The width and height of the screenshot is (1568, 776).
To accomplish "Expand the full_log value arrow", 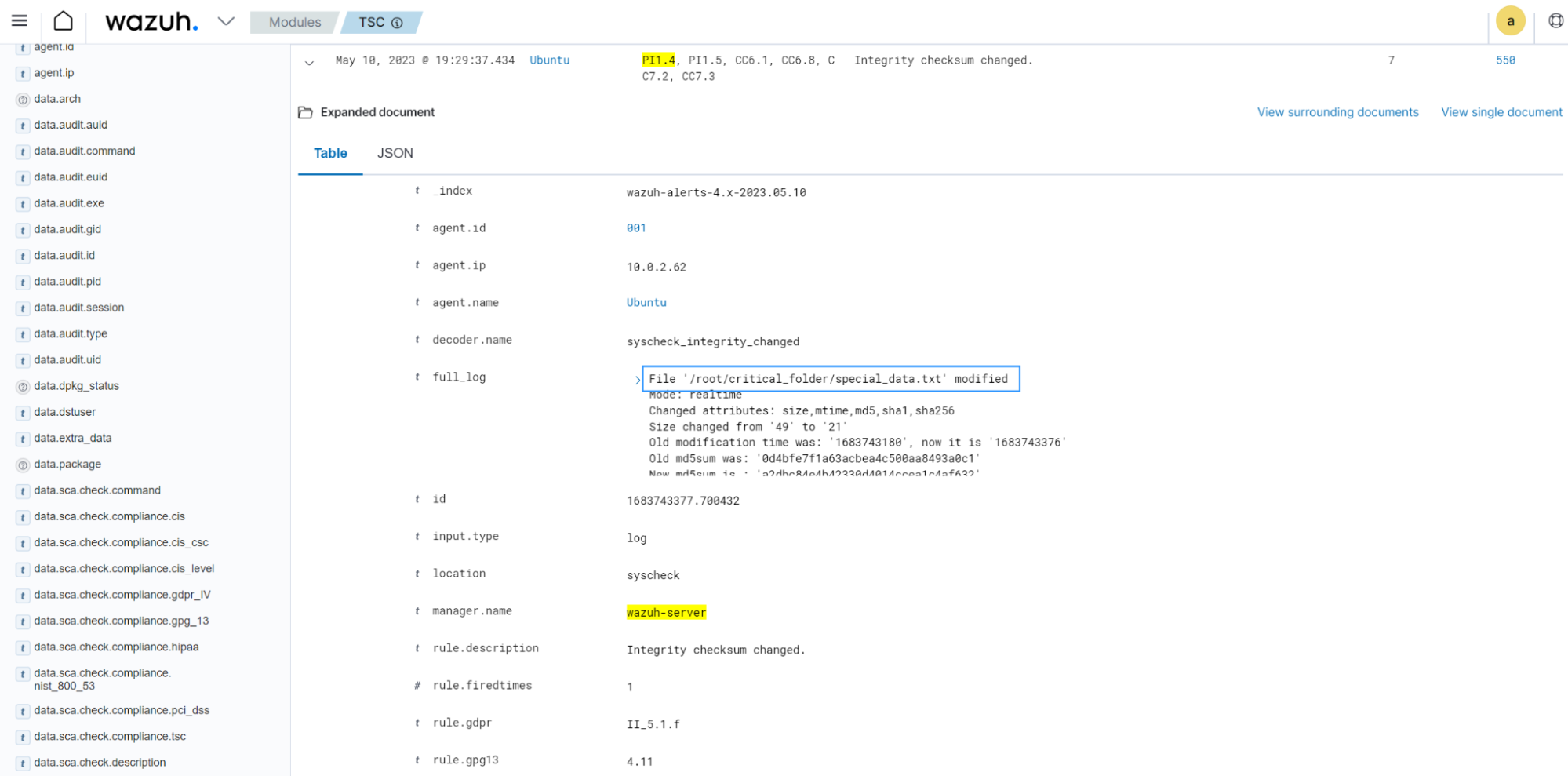I will pos(638,380).
